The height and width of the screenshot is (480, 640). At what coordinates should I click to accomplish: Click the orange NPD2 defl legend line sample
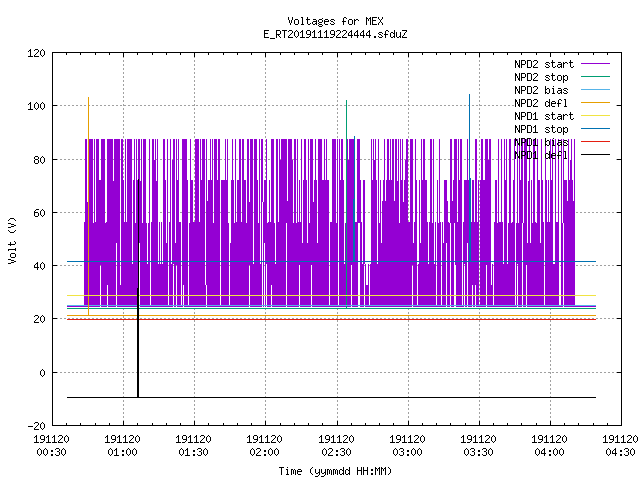pos(595,103)
